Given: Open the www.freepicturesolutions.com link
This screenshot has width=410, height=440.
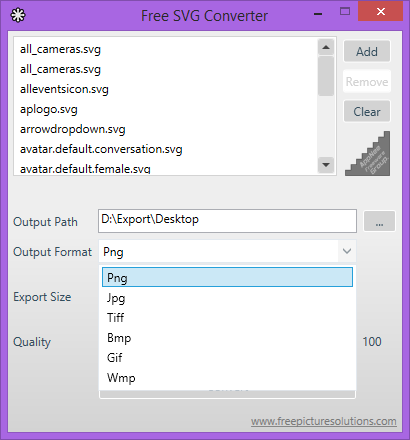Looking at the screenshot, I should click(324, 421).
